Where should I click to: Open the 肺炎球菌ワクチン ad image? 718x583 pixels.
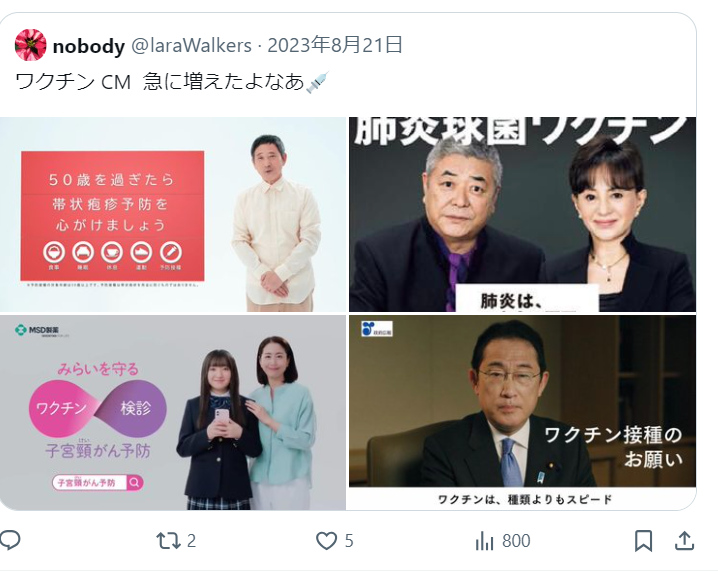pyautogui.click(x=522, y=214)
